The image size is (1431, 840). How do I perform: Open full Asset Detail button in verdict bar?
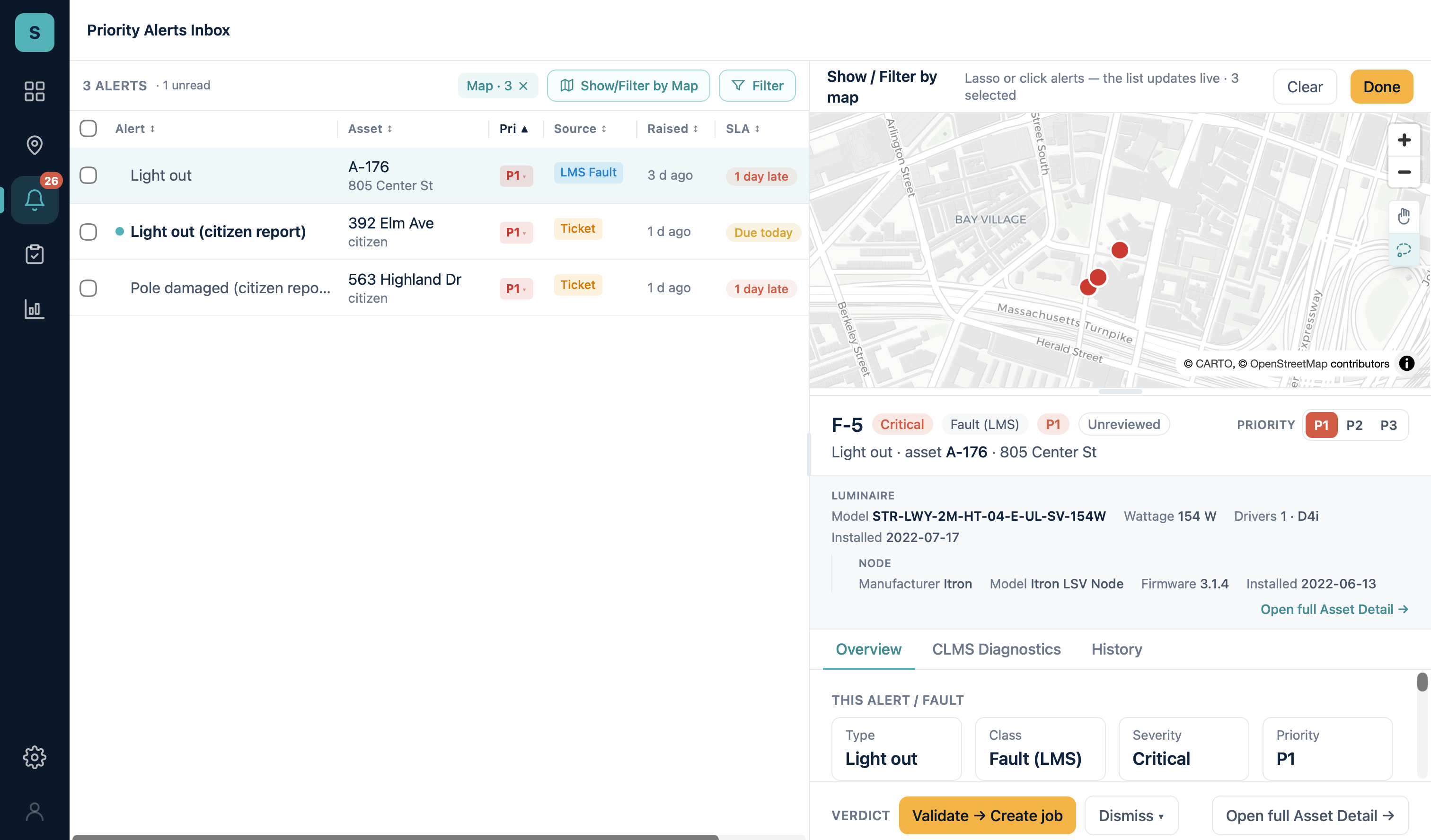[1310, 815]
